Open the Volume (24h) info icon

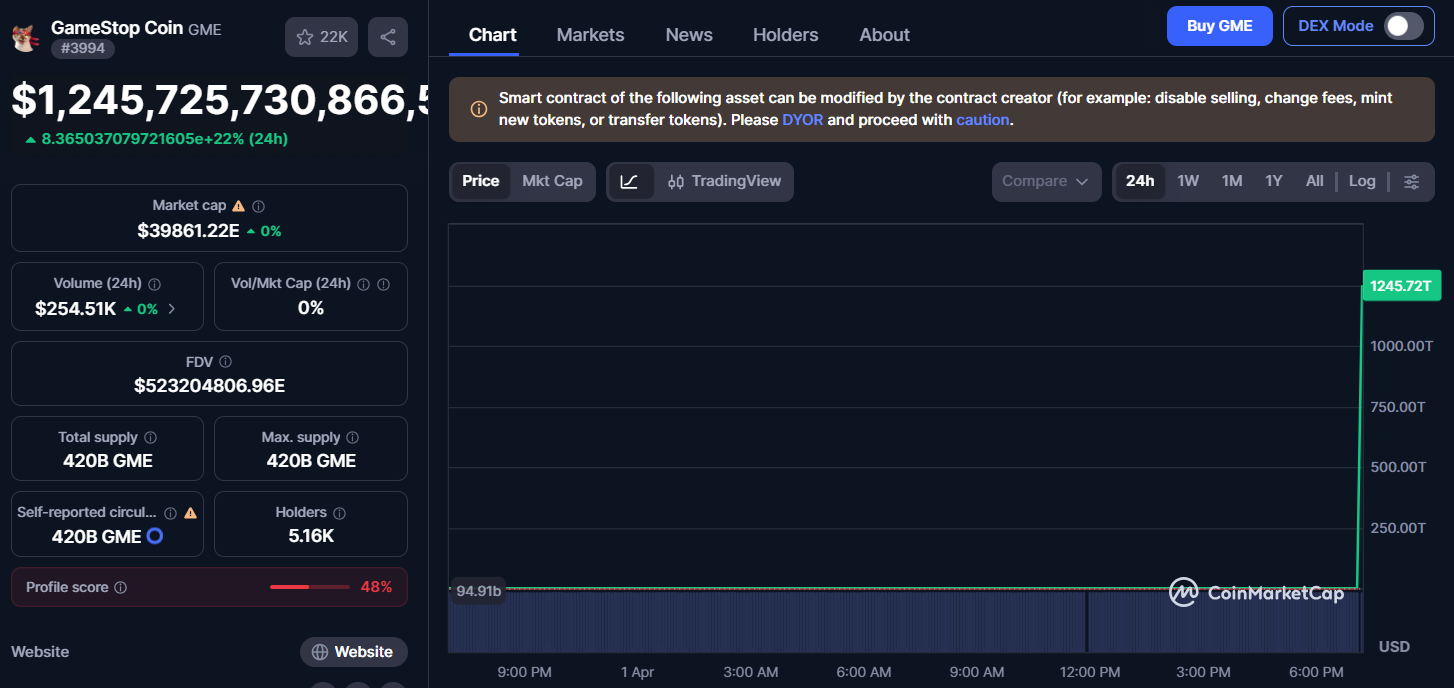pos(154,284)
